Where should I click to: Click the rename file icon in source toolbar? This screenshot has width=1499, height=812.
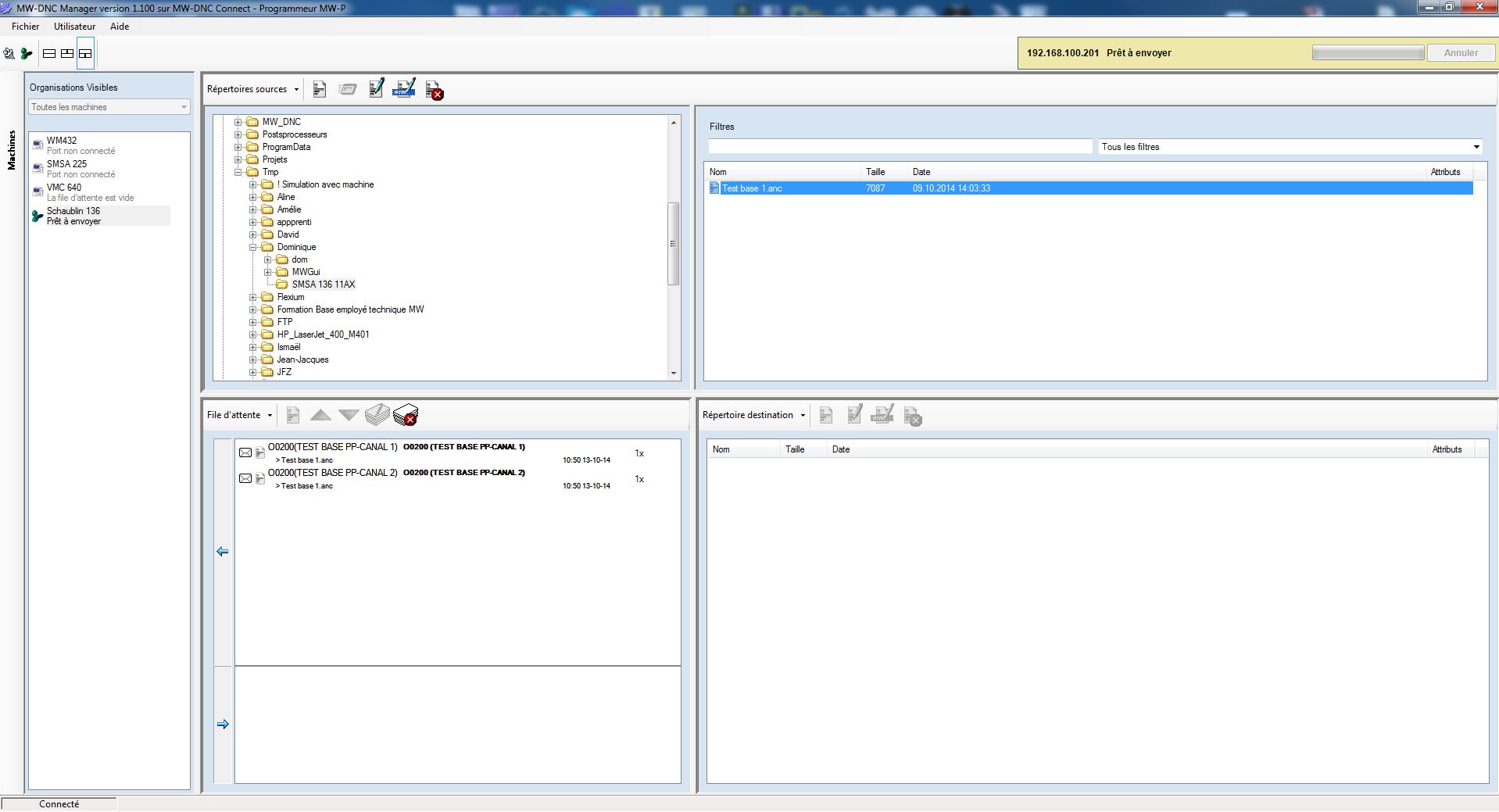(403, 89)
